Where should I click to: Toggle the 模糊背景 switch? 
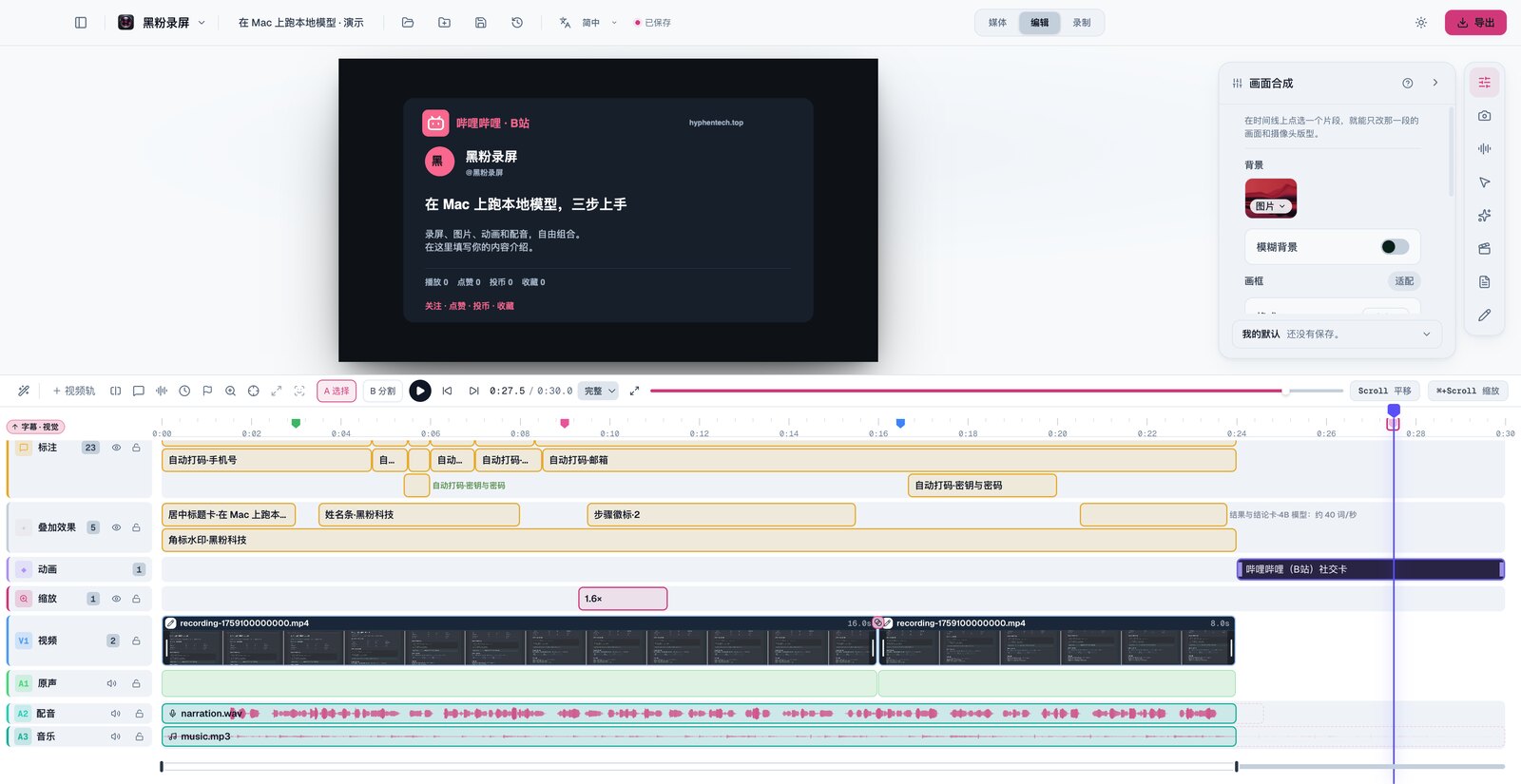tap(1395, 247)
